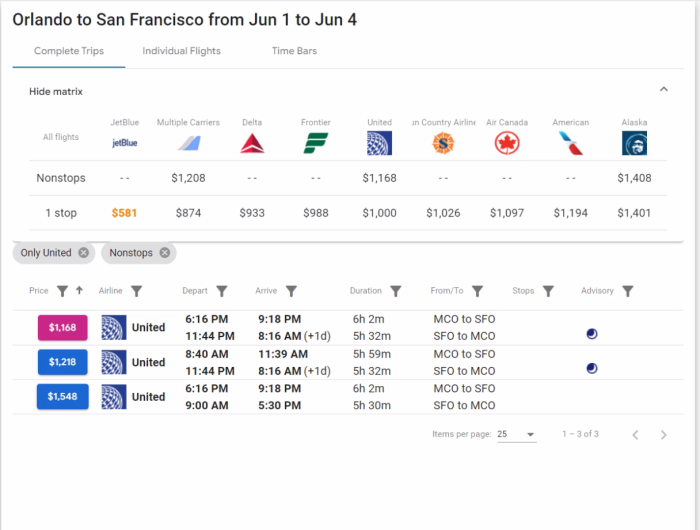Select JetBlue 1 stop fare $581

point(124,213)
